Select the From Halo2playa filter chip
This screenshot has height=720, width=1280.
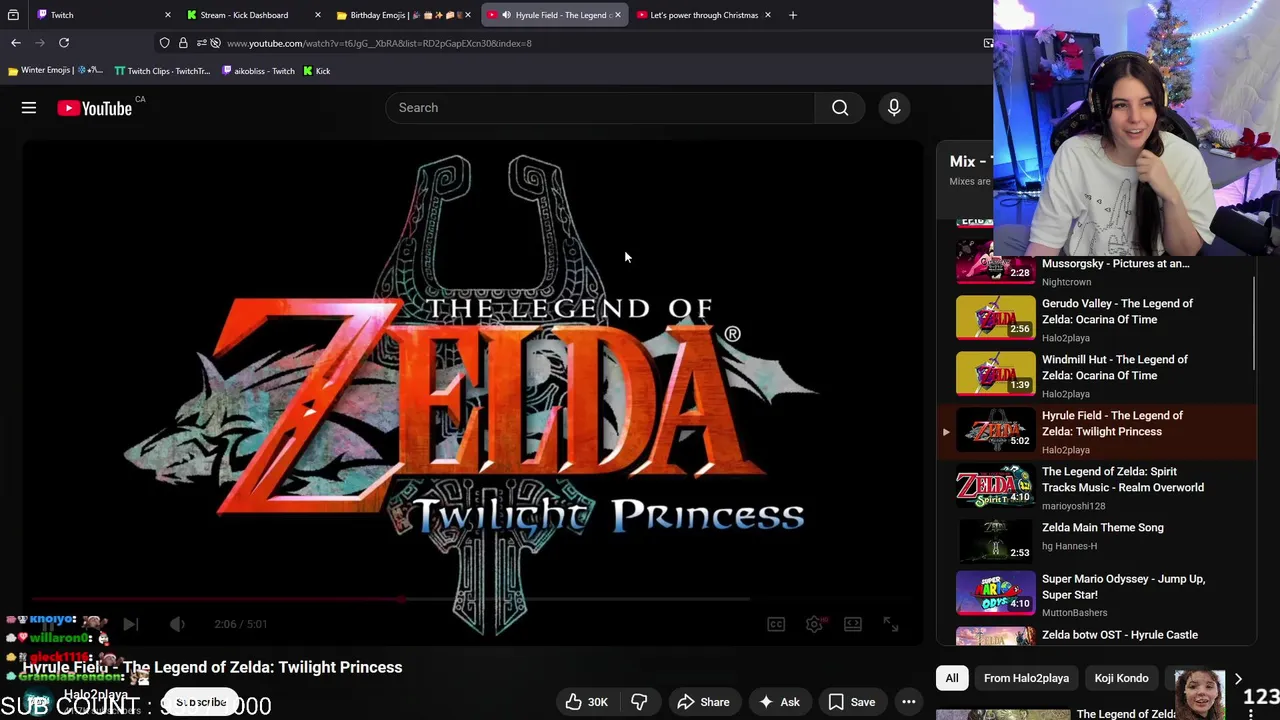coord(1026,678)
